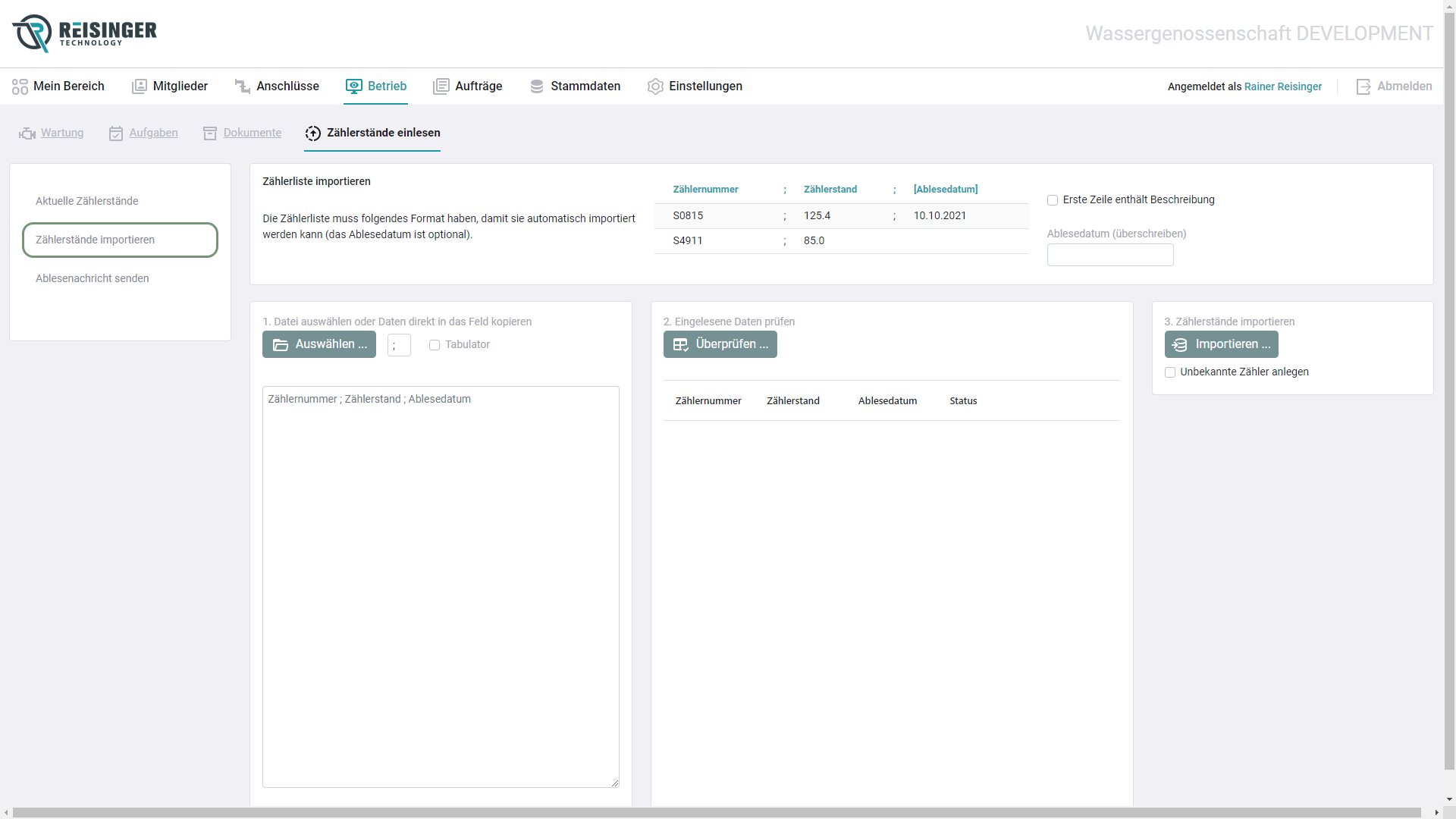This screenshot has width=1456, height=819.
Task: Click the Abmelden logout icon
Action: (x=1363, y=86)
